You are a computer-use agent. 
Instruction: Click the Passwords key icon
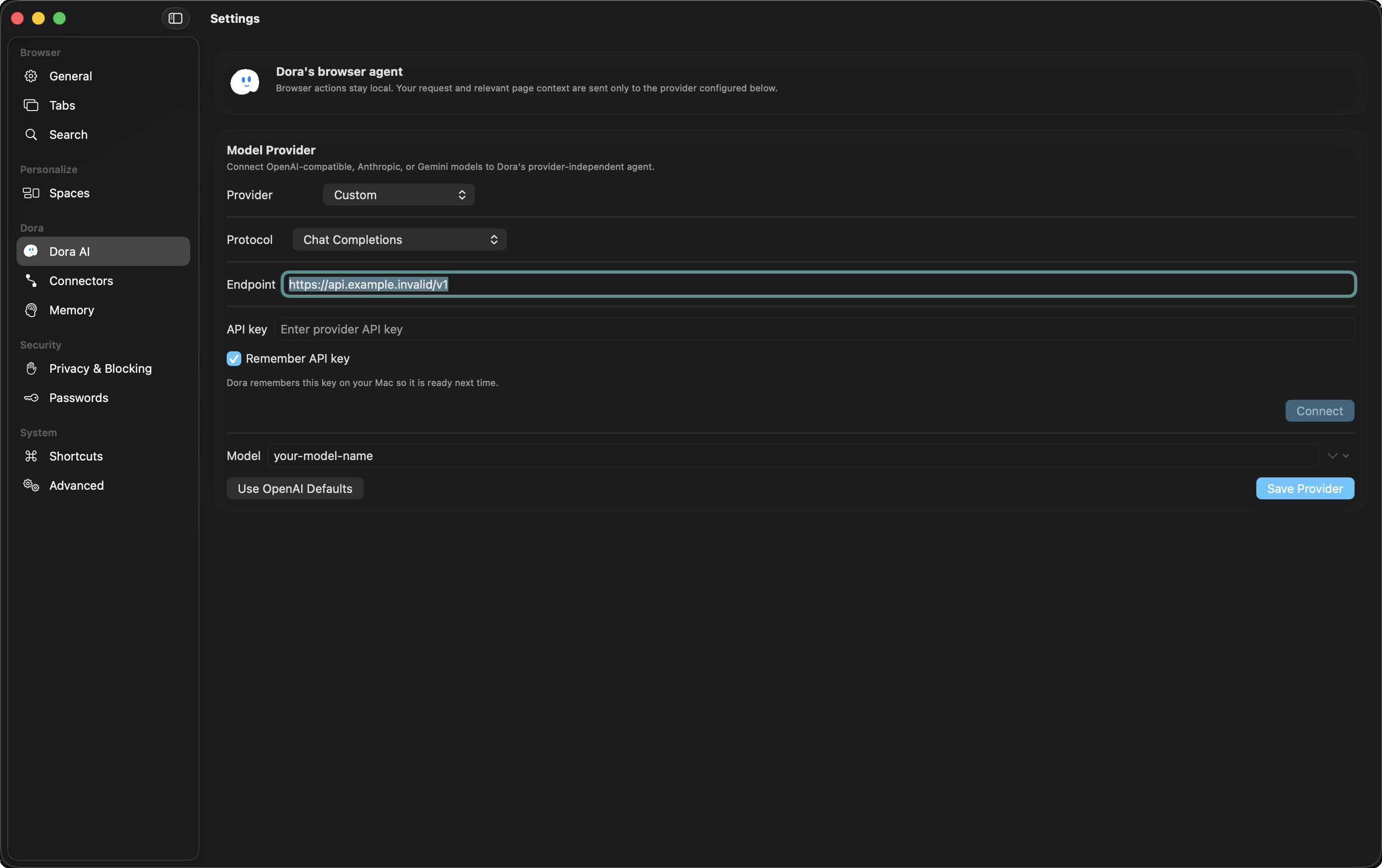point(31,398)
